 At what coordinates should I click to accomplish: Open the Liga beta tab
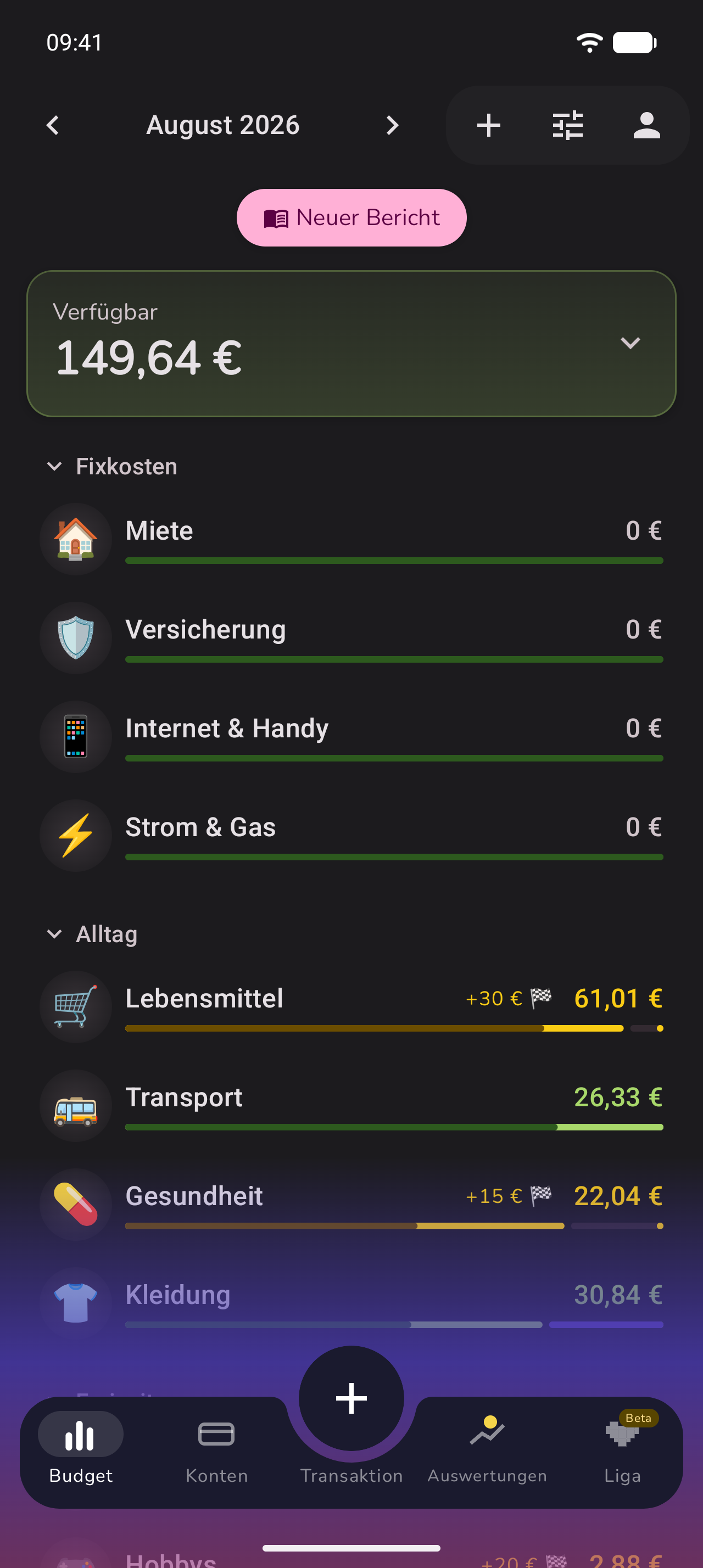click(623, 1451)
